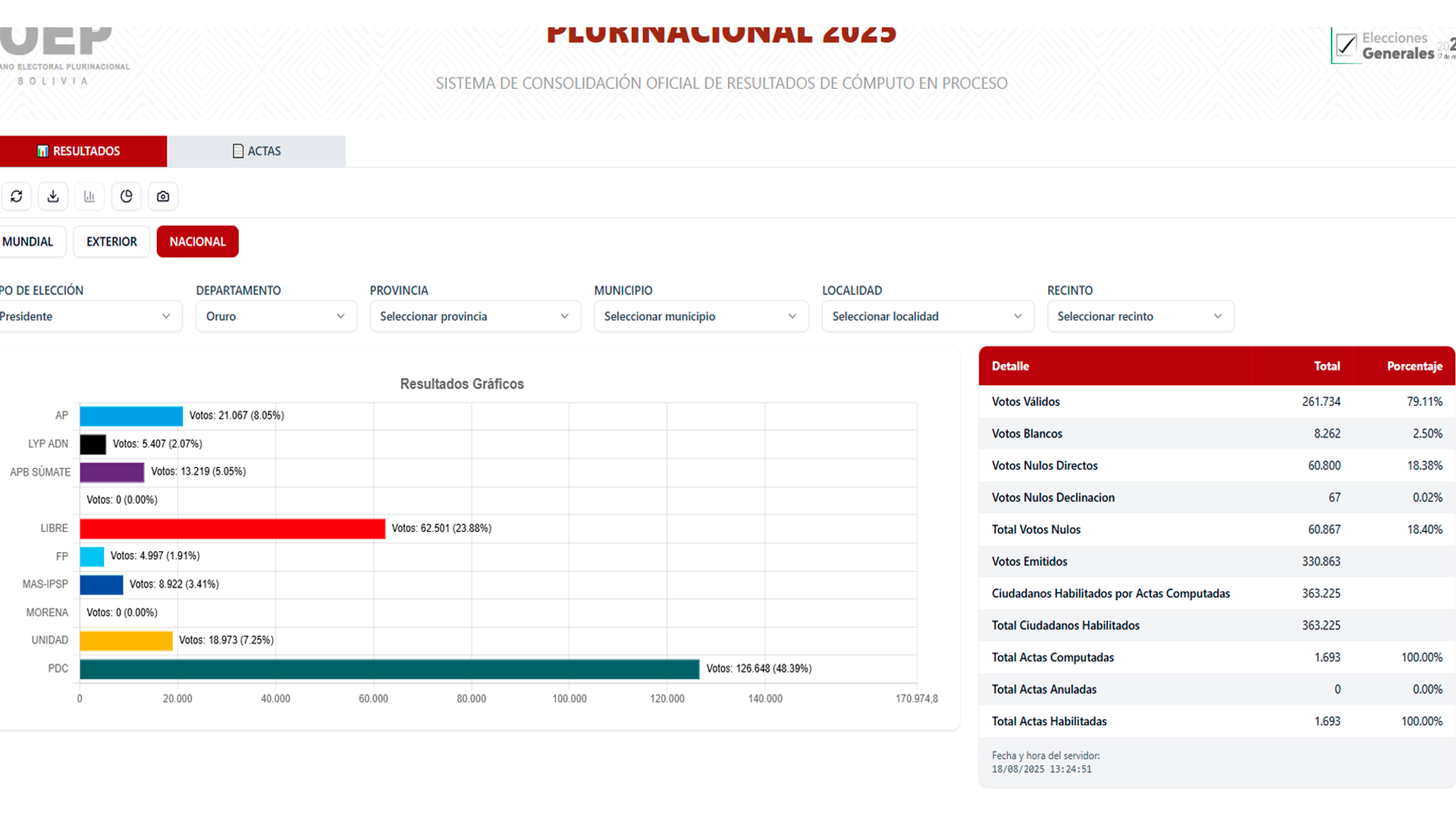Click the Porcentaje column header

tap(1414, 366)
